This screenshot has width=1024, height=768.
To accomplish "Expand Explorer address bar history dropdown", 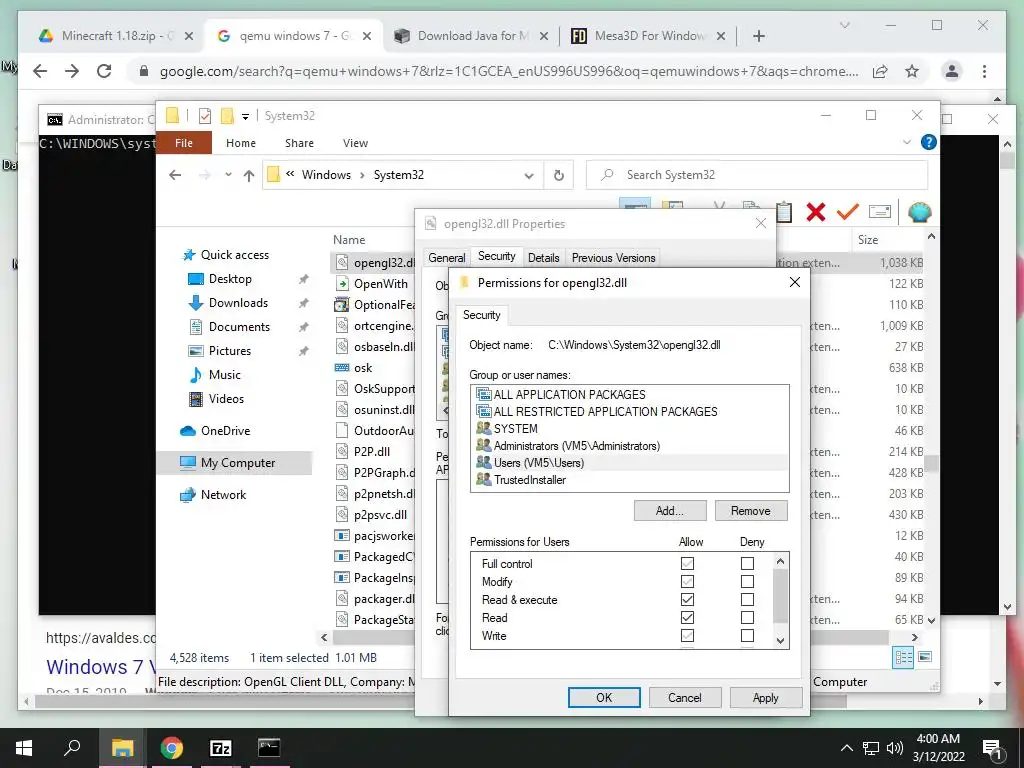I will coord(529,175).
